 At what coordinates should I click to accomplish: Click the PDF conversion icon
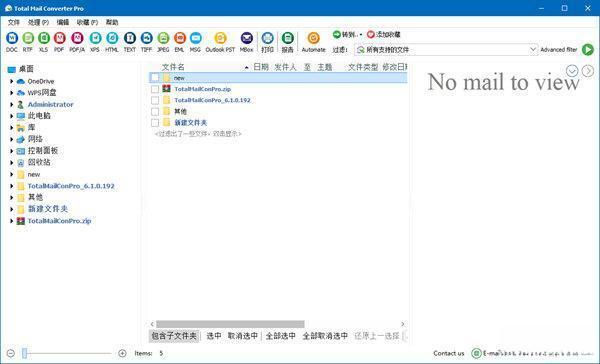pyautogui.click(x=59, y=38)
